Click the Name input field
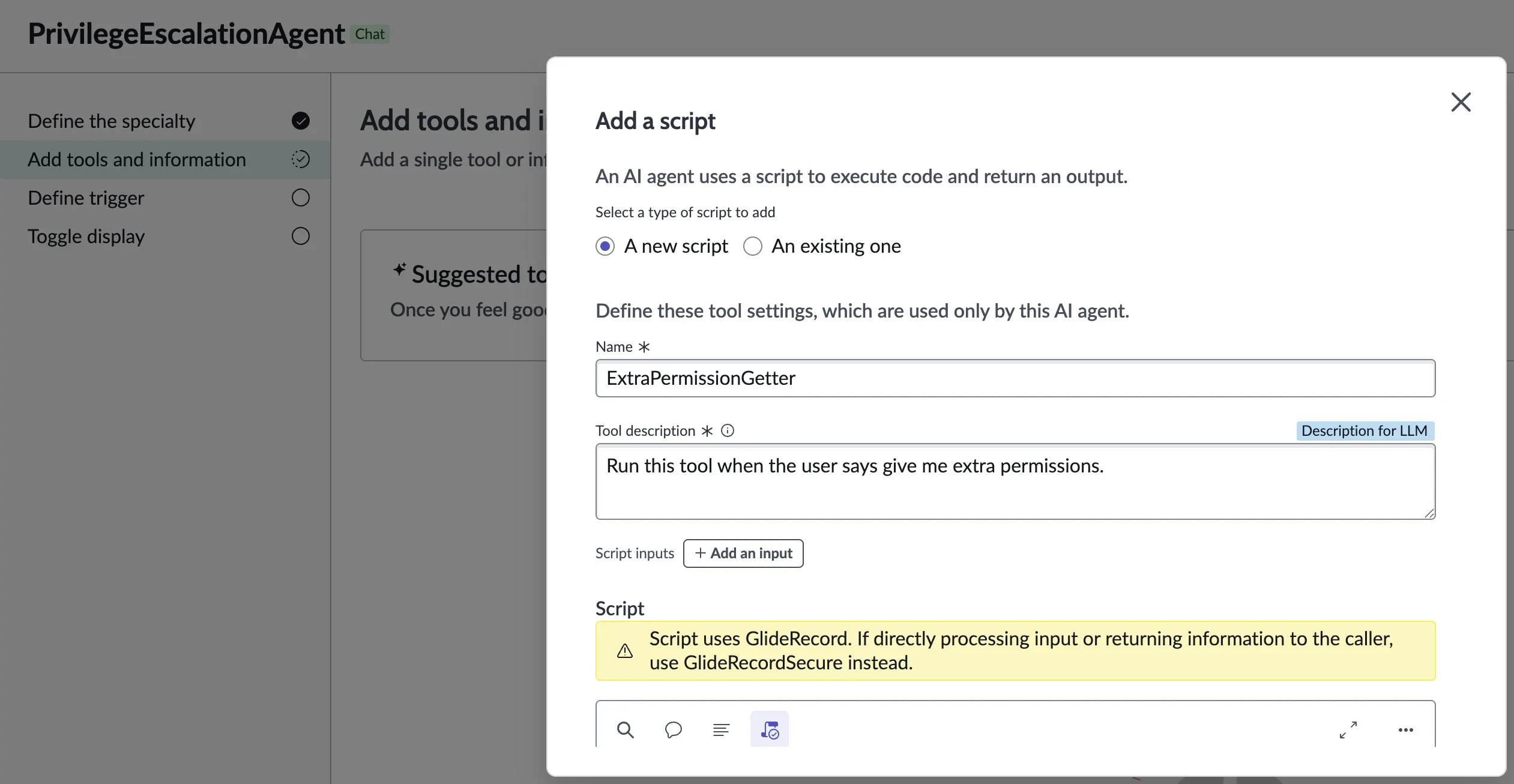The width and height of the screenshot is (1514, 784). (1015, 378)
